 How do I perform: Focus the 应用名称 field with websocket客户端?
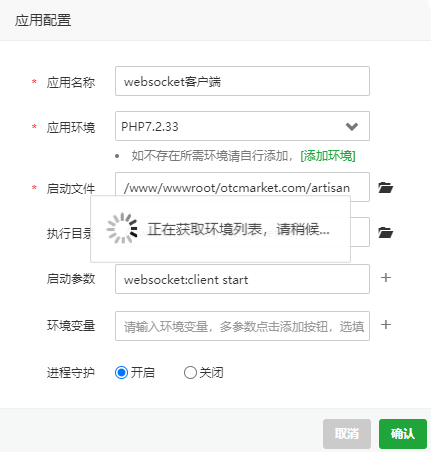pos(242,81)
